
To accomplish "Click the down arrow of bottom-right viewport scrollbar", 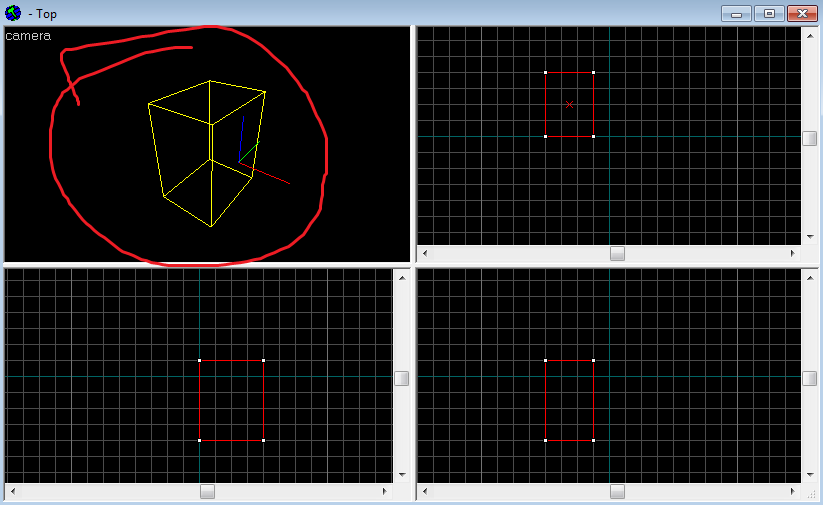I will coord(810,475).
